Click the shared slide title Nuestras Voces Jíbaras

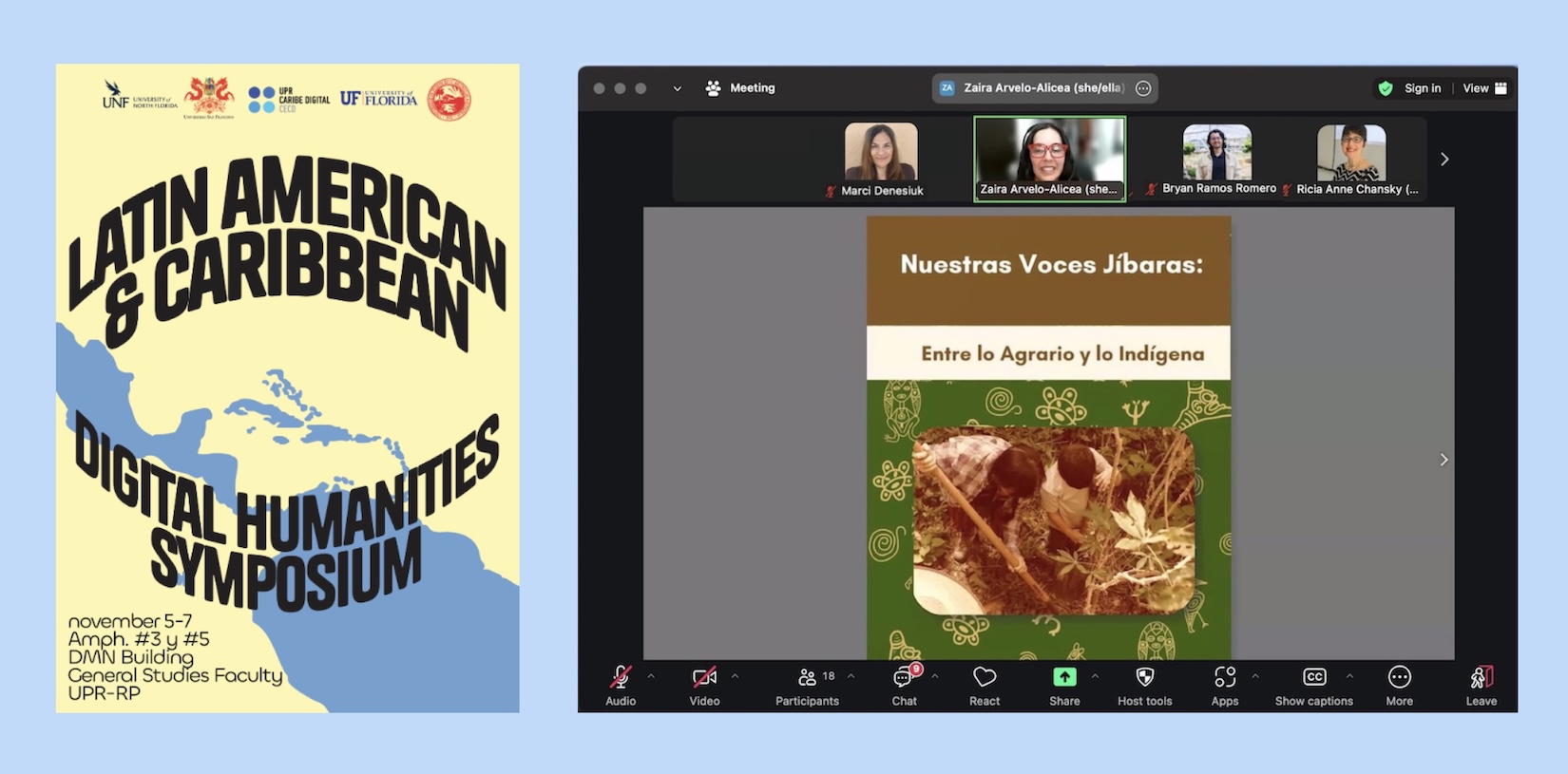(1051, 264)
